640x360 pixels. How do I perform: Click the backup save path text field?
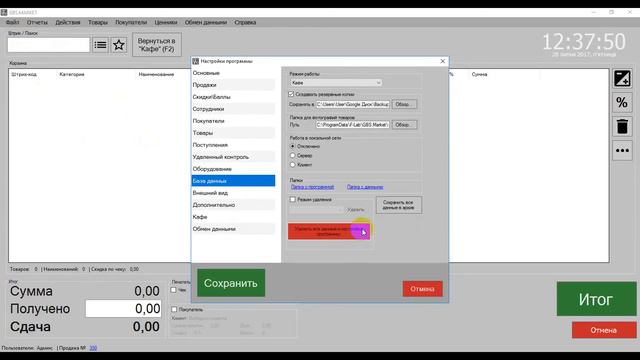[x=353, y=104]
